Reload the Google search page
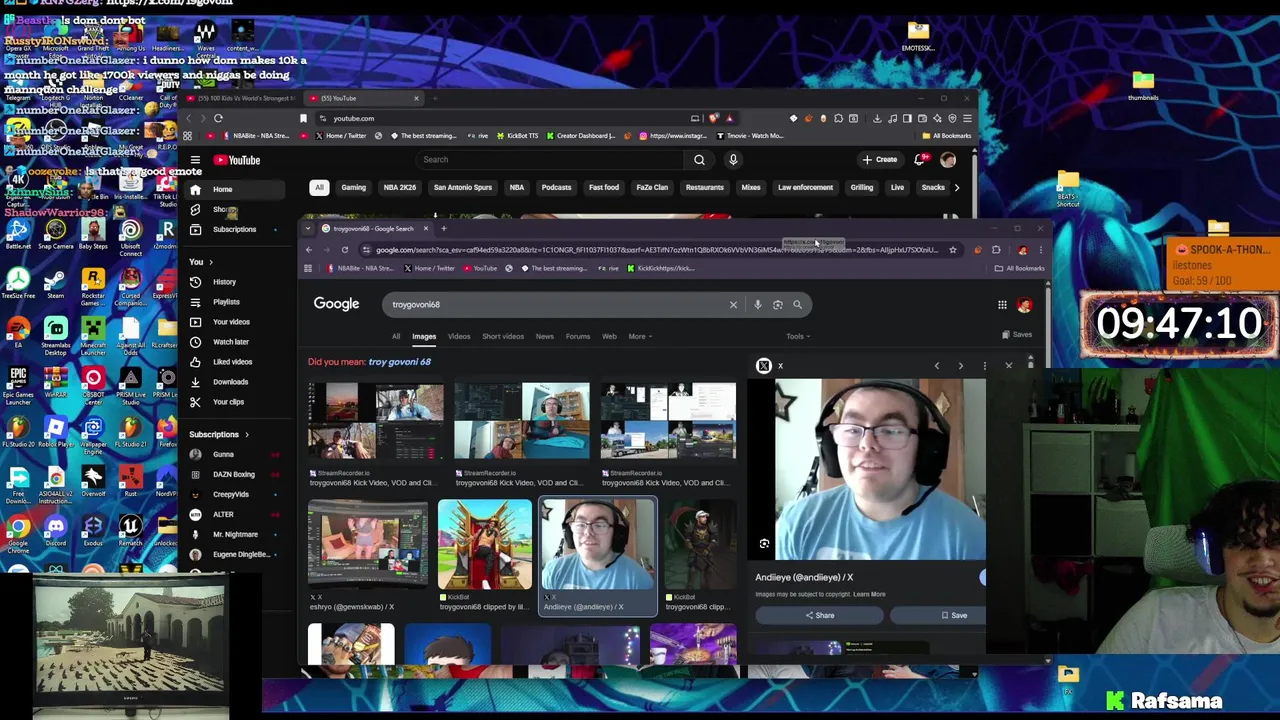 click(x=344, y=250)
